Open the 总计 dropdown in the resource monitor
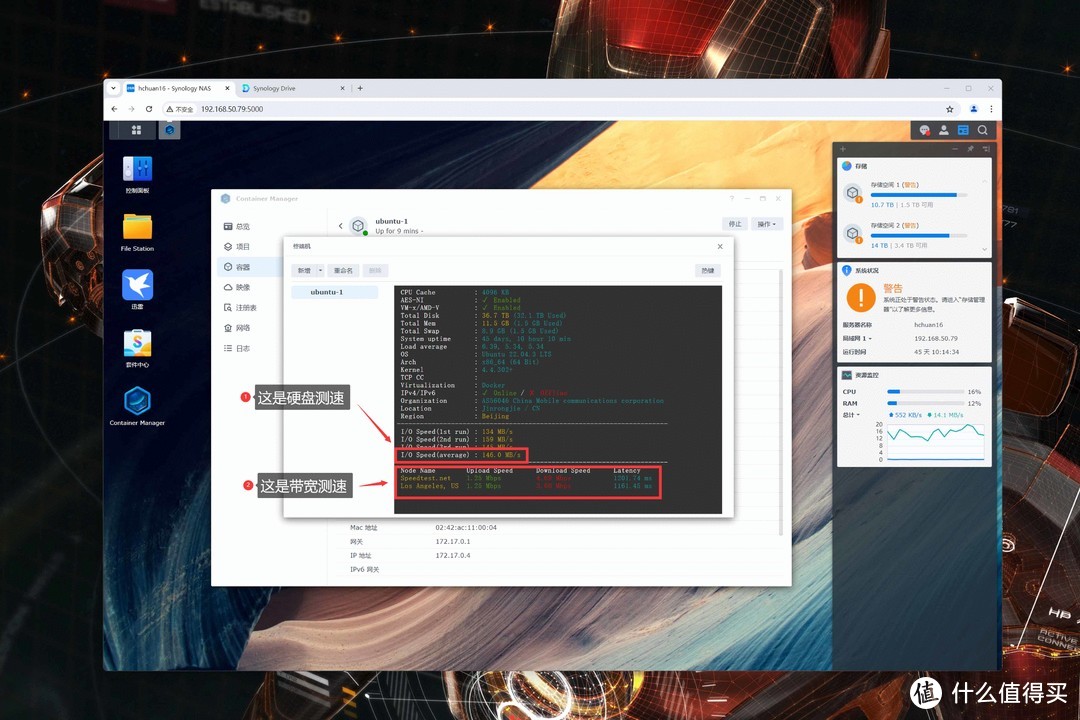 tap(851, 414)
